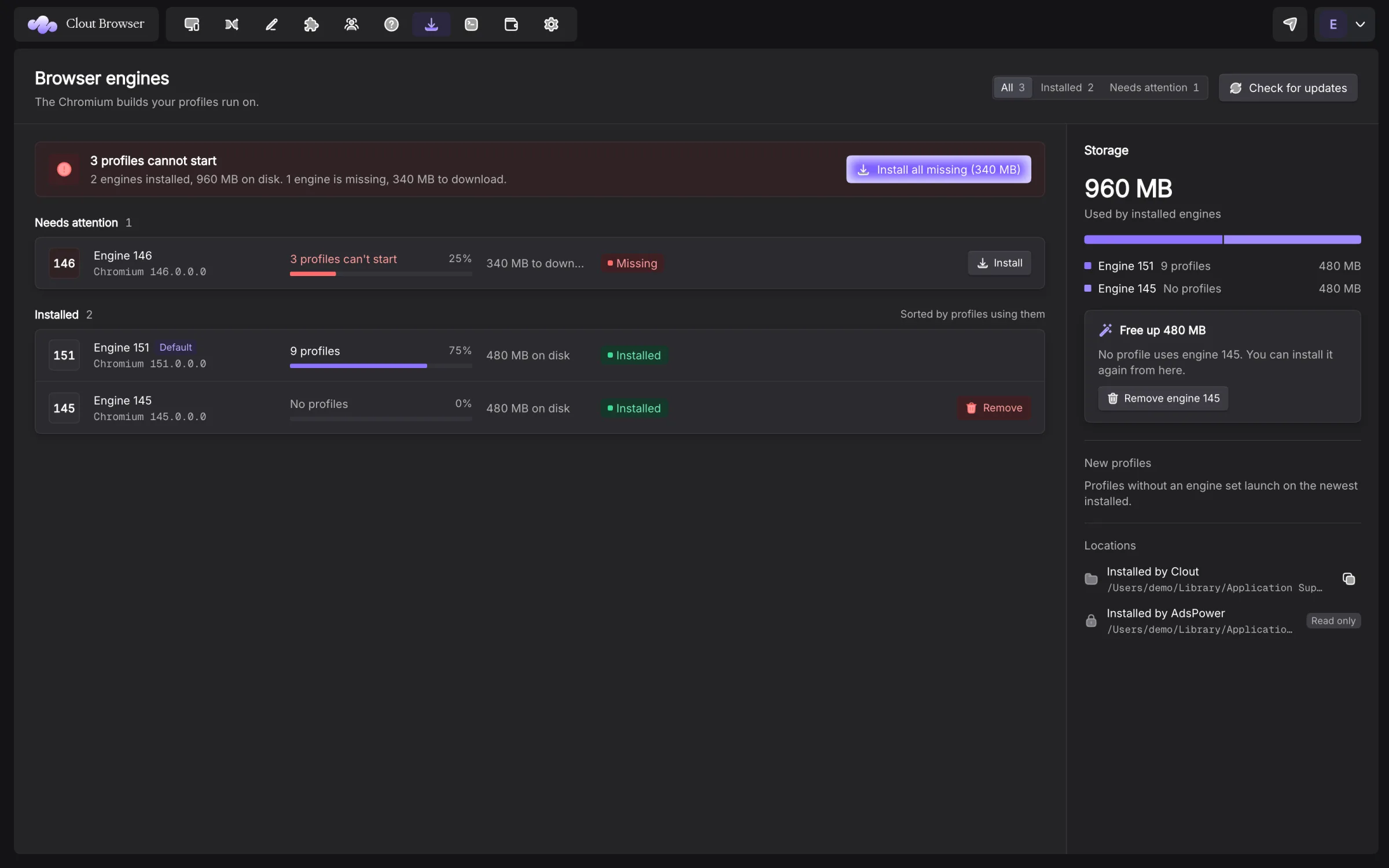Screen dimensions: 1389x868
Task: Click the paper plane send icon
Action: click(1289, 24)
